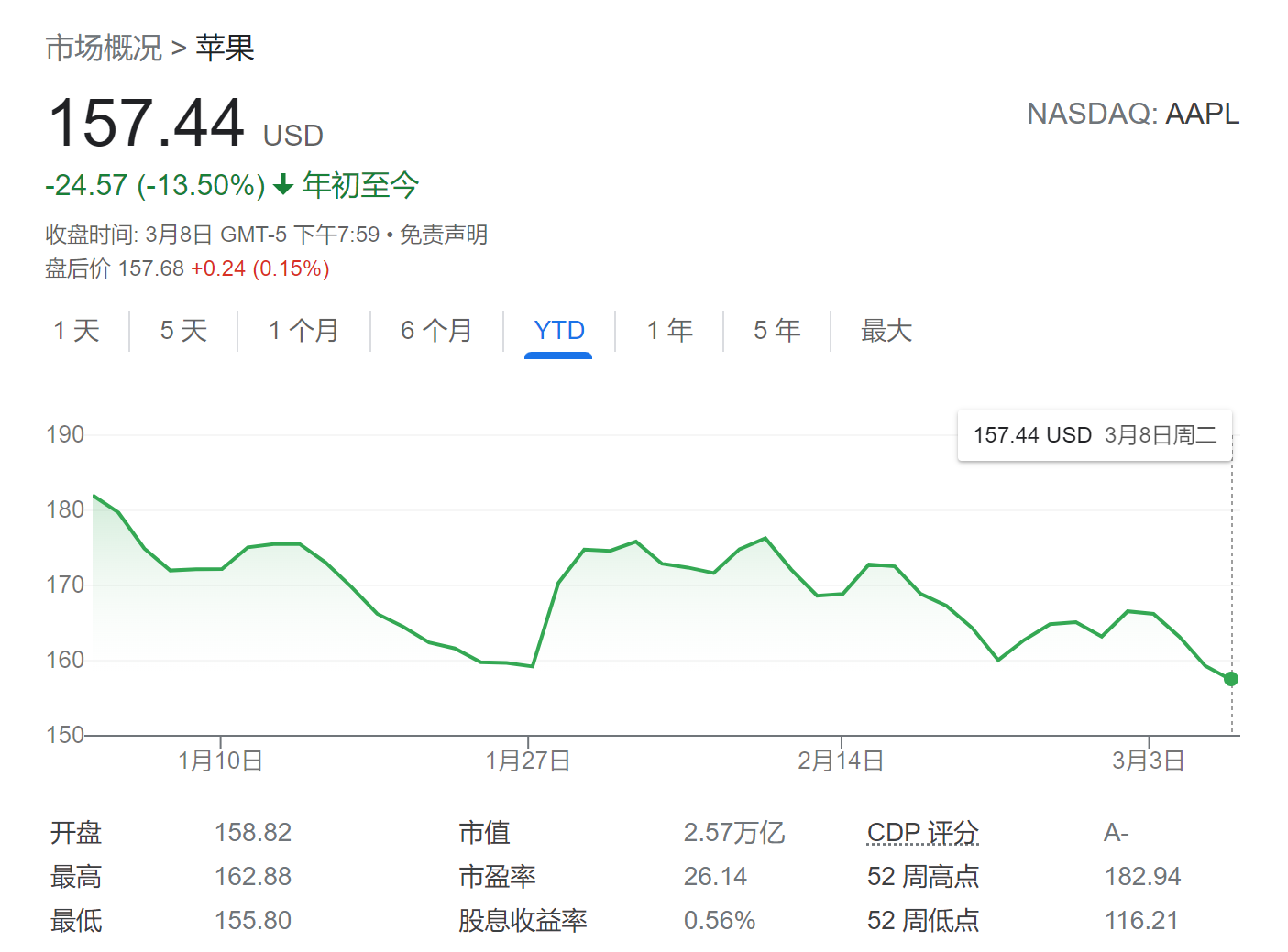Image resolution: width=1288 pixels, height=952 pixels.
Task: Click the 3月3日 axis date label
Action: coord(1149,761)
